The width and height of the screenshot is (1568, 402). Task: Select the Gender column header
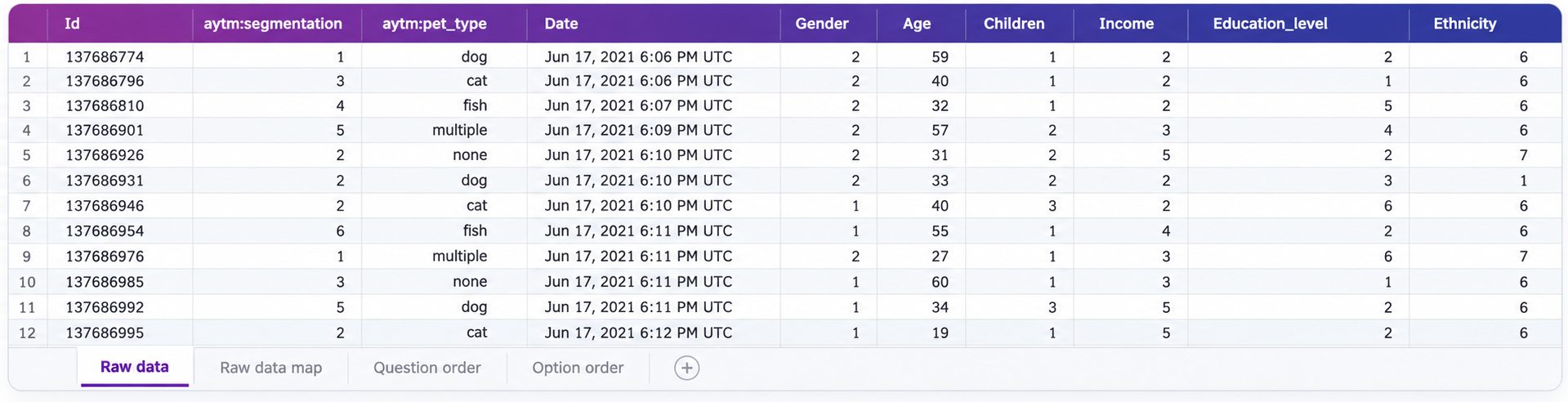[x=822, y=24]
